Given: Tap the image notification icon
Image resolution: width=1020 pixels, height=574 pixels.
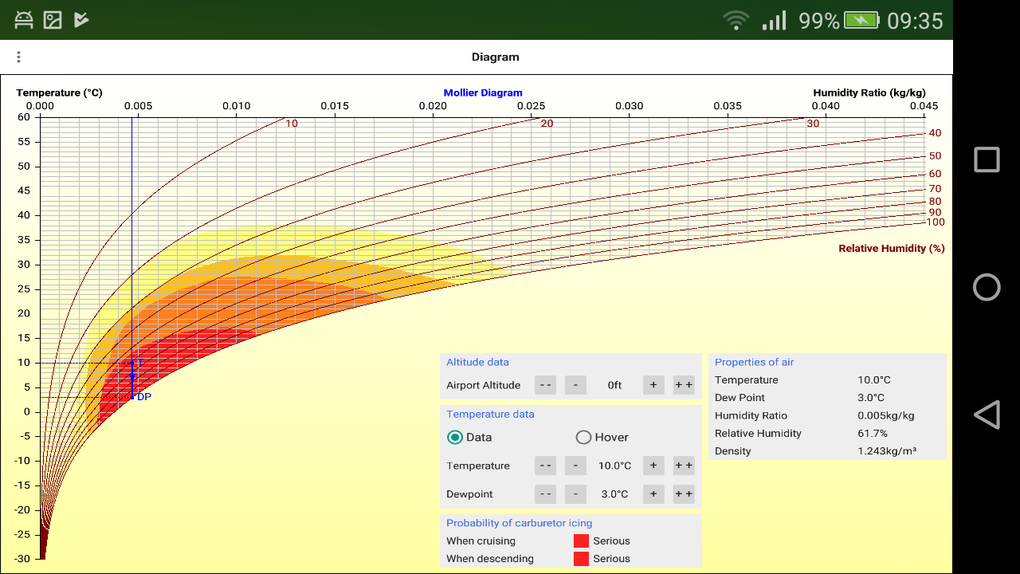Looking at the screenshot, I should click(53, 20).
